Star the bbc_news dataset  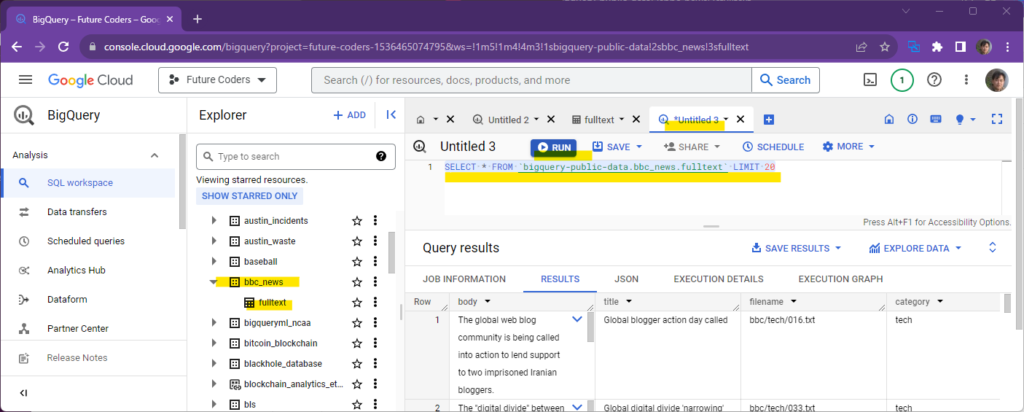click(x=357, y=282)
